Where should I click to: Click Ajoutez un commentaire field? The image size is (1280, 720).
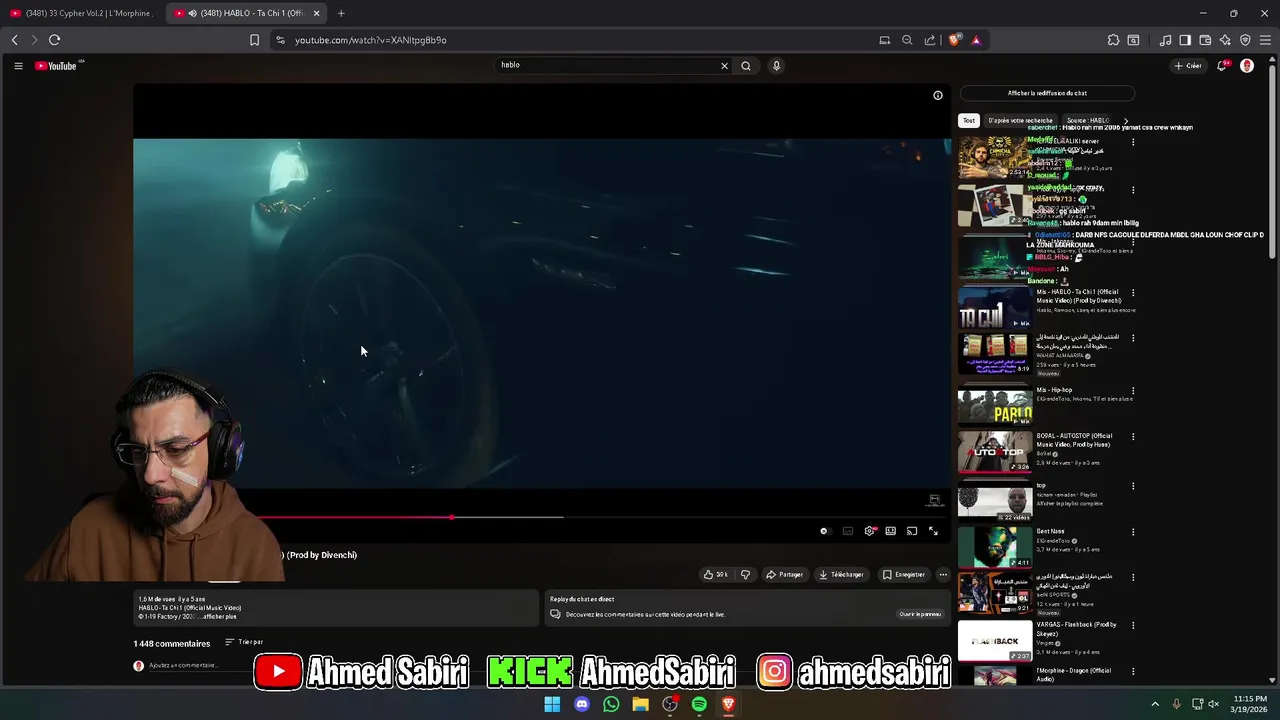coord(183,665)
